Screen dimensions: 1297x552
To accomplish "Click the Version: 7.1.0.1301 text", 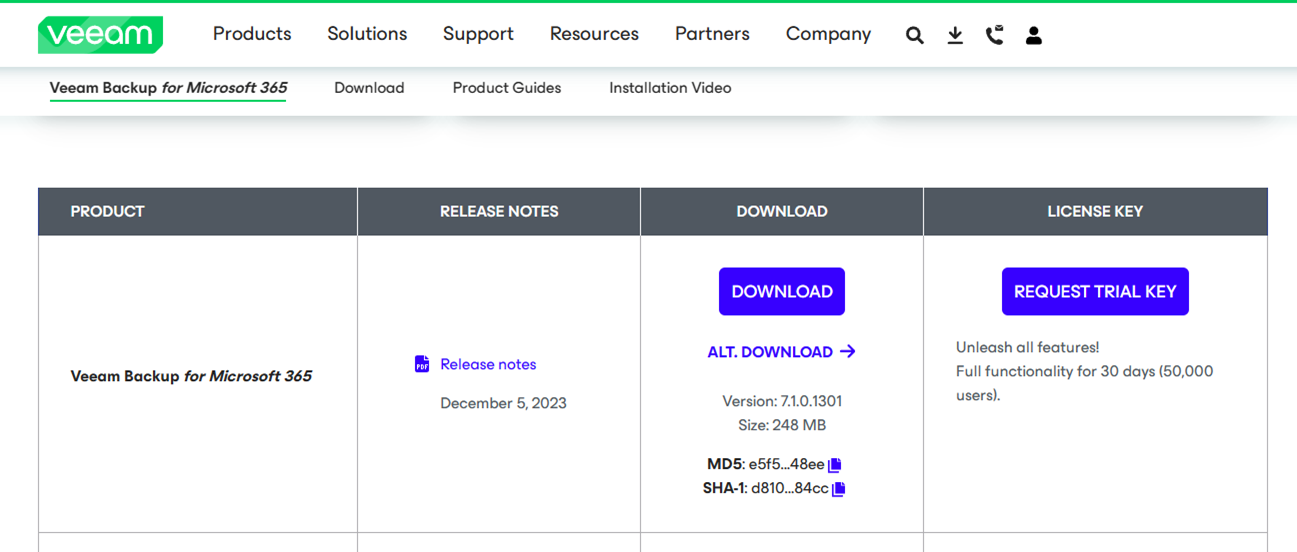I will click(782, 401).
